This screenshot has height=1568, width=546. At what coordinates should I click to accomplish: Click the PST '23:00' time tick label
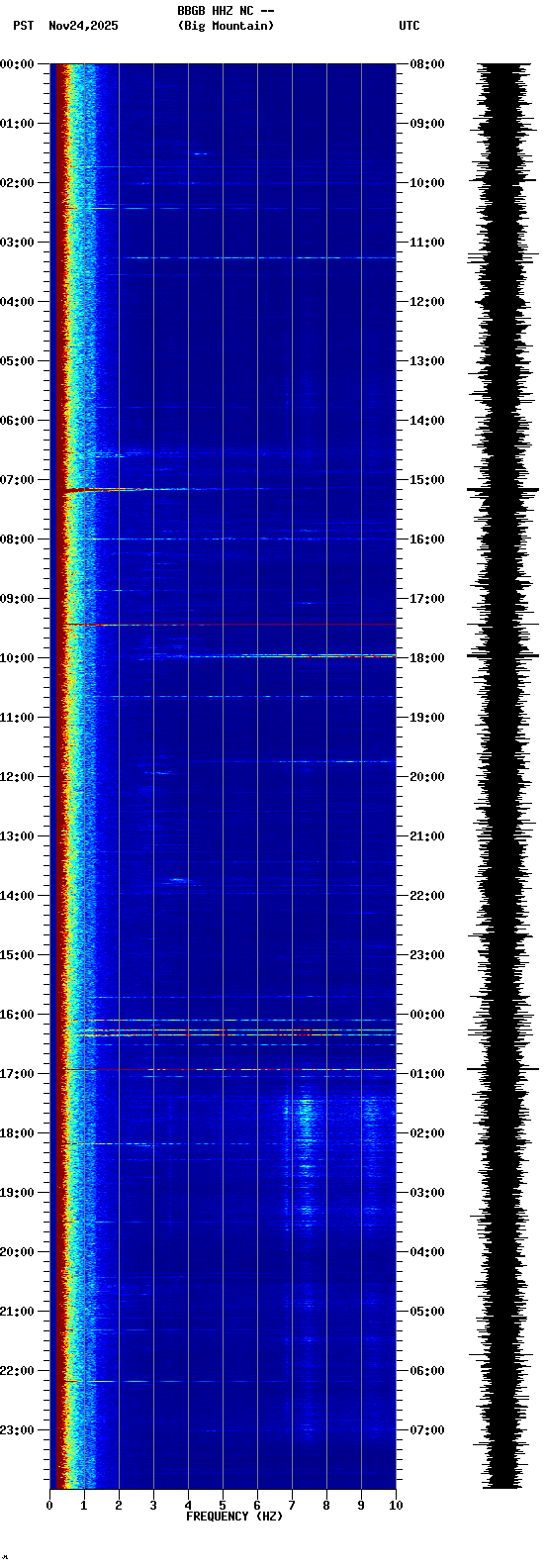(x=17, y=1430)
